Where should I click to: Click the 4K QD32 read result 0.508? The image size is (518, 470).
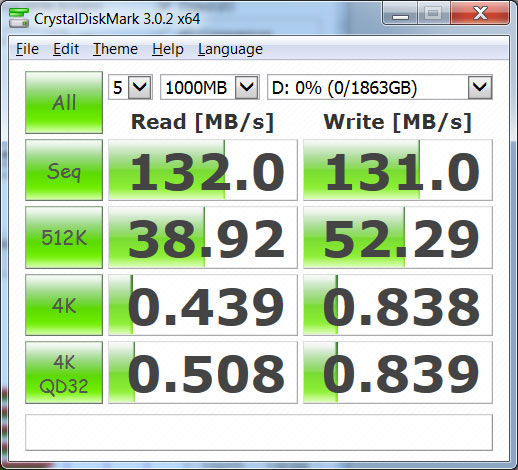pyautogui.click(x=203, y=372)
